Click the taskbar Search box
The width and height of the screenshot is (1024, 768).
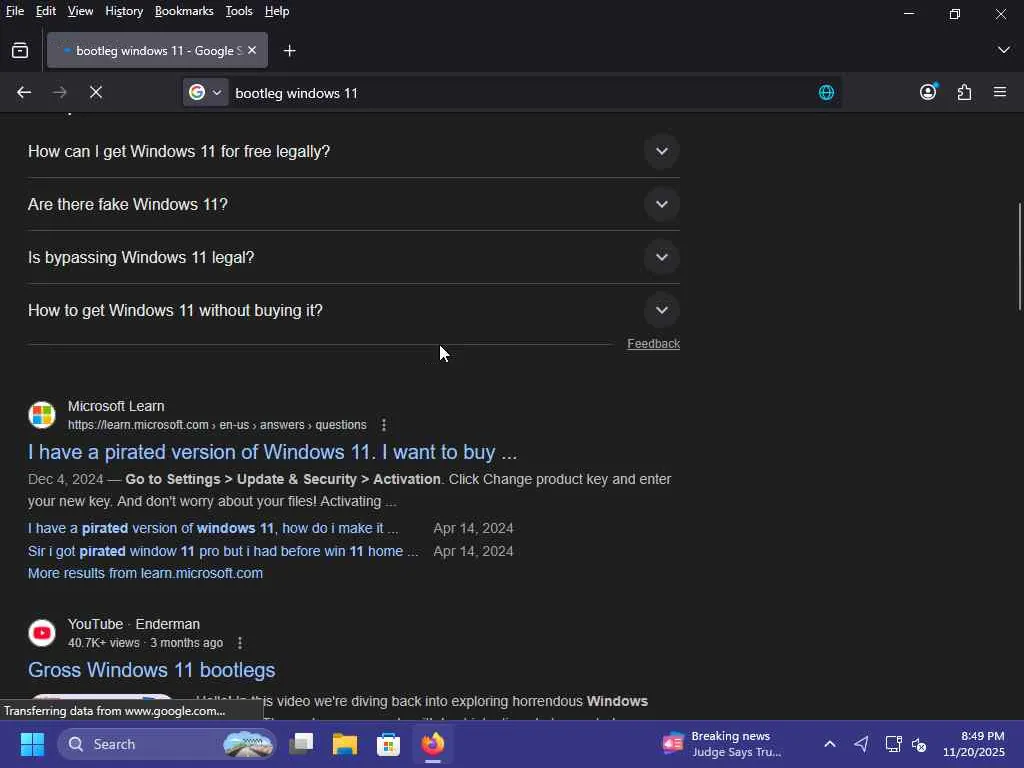pos(167,744)
